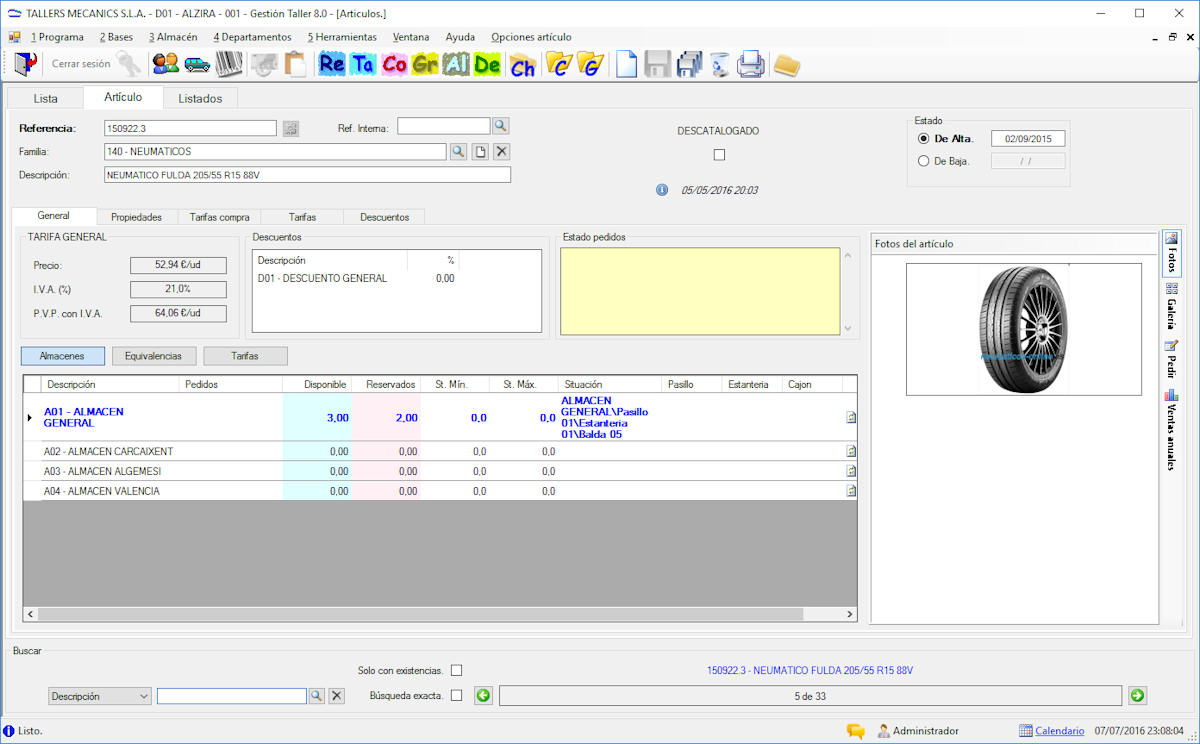
Task: Click the customers people icon in toolbar
Action: pyautogui.click(x=165, y=65)
